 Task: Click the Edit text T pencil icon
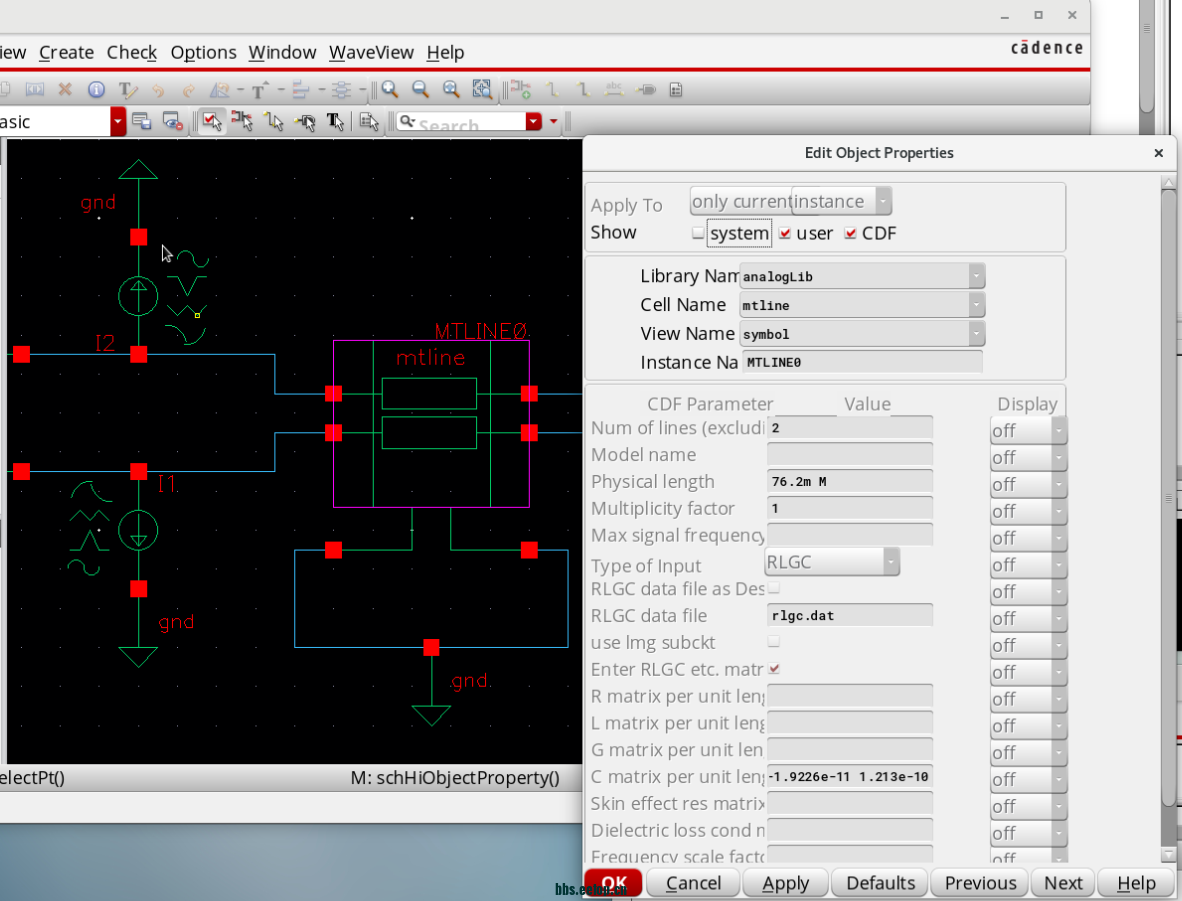pos(128,90)
